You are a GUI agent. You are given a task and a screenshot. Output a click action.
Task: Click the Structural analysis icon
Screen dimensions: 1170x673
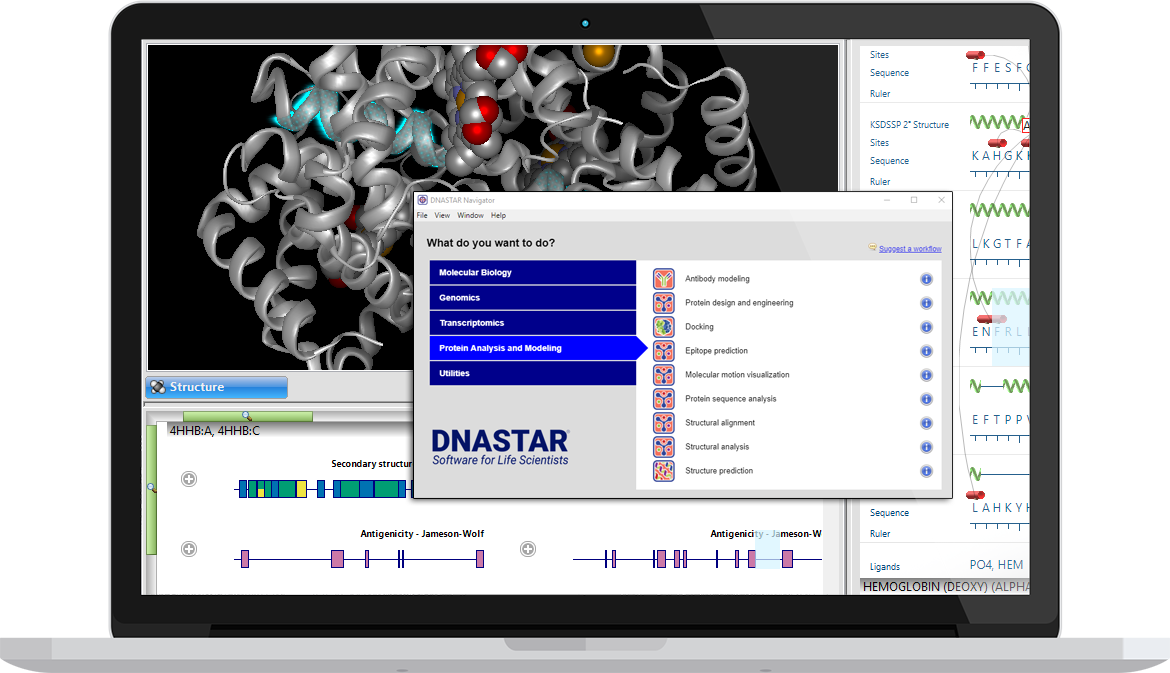(x=663, y=447)
